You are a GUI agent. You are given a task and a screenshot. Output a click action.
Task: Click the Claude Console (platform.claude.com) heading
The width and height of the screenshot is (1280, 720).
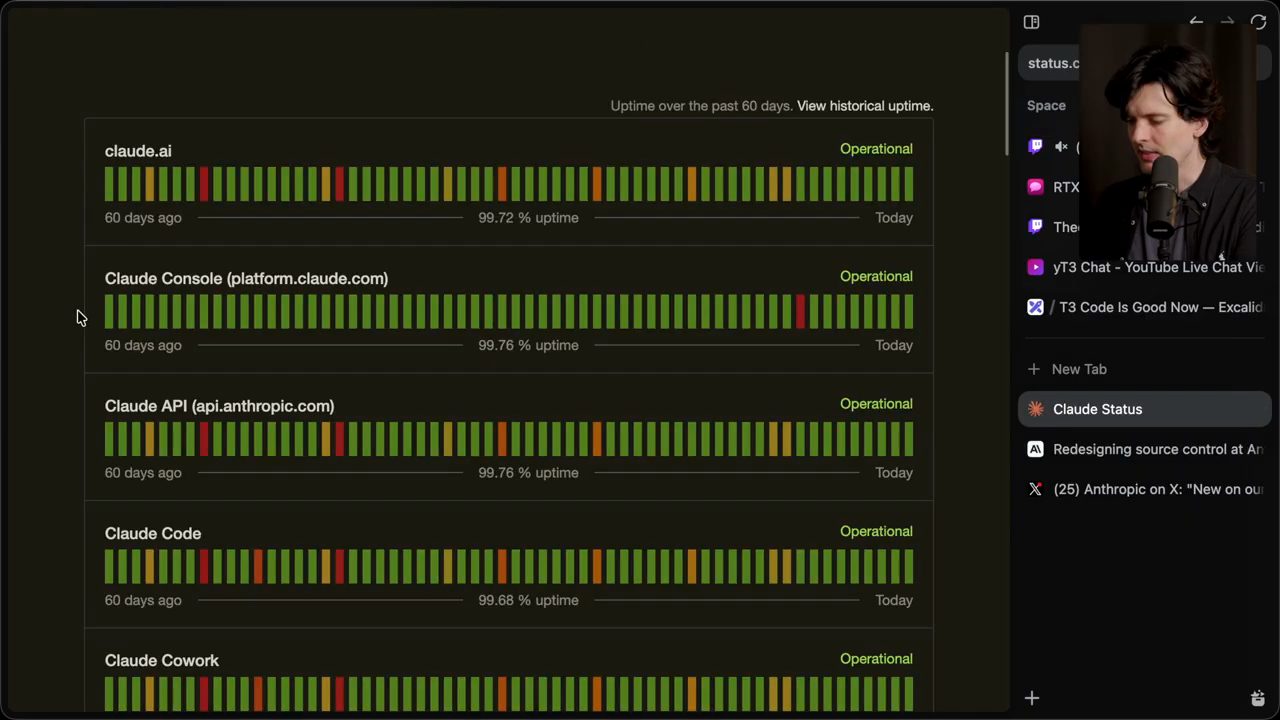[246, 279]
